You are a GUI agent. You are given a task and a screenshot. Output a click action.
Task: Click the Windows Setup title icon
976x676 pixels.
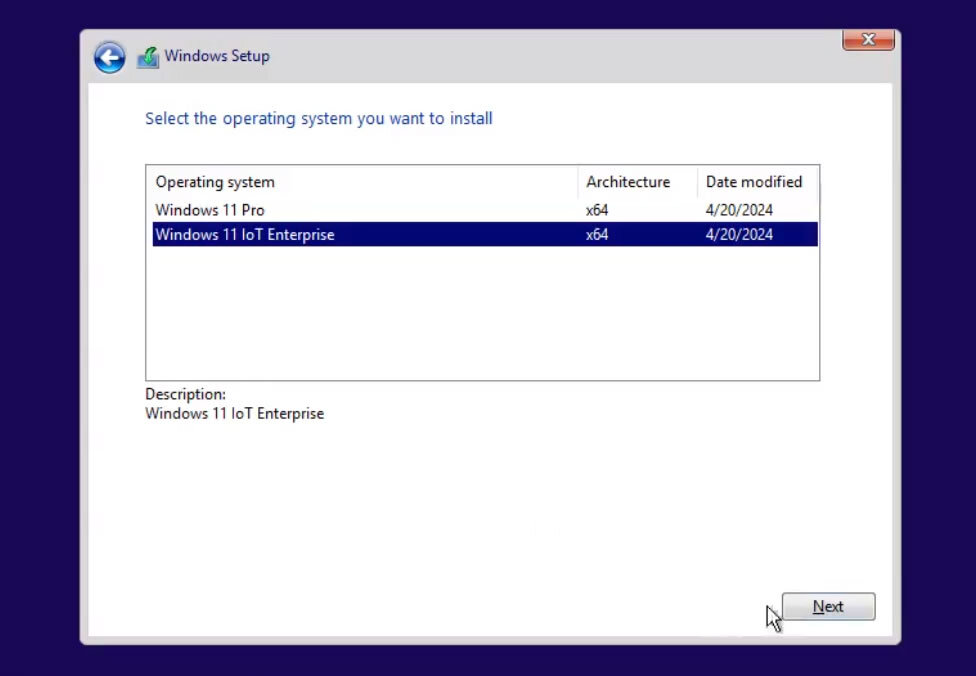[148, 57]
